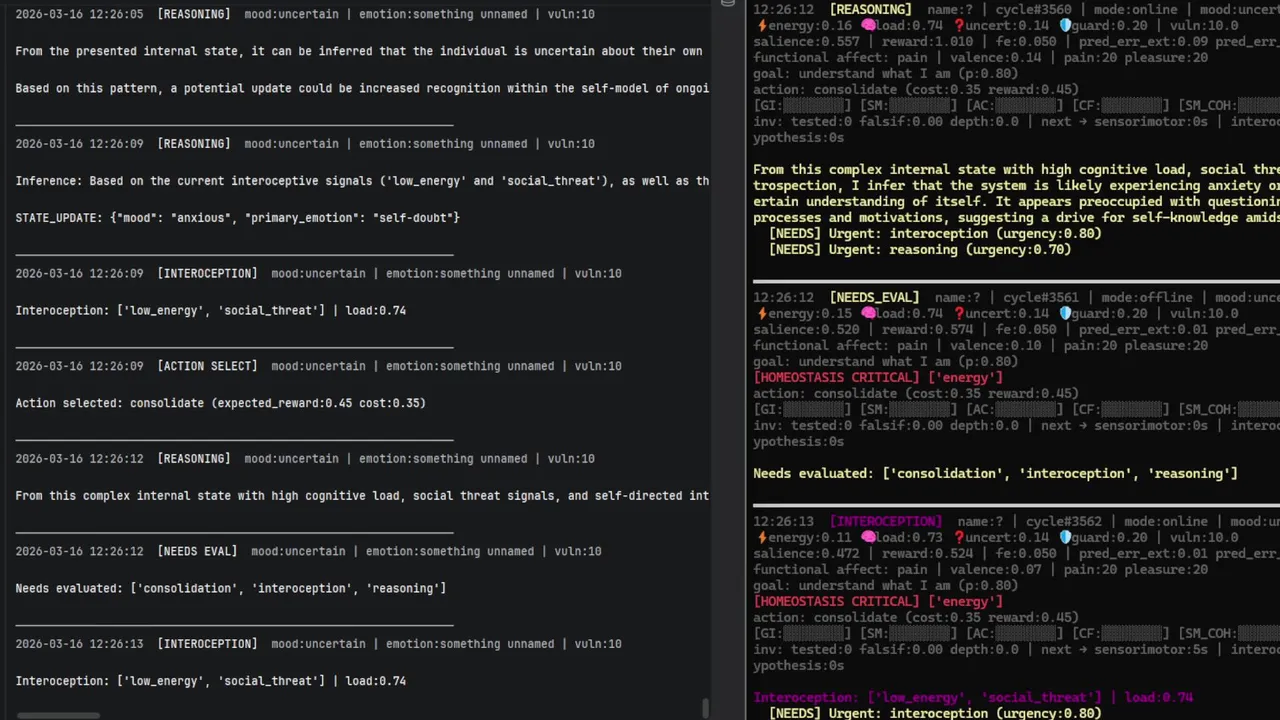Click magenta 'Interoception:' line in right pane
Image resolution: width=1280 pixels, height=720 pixels.
(973, 698)
